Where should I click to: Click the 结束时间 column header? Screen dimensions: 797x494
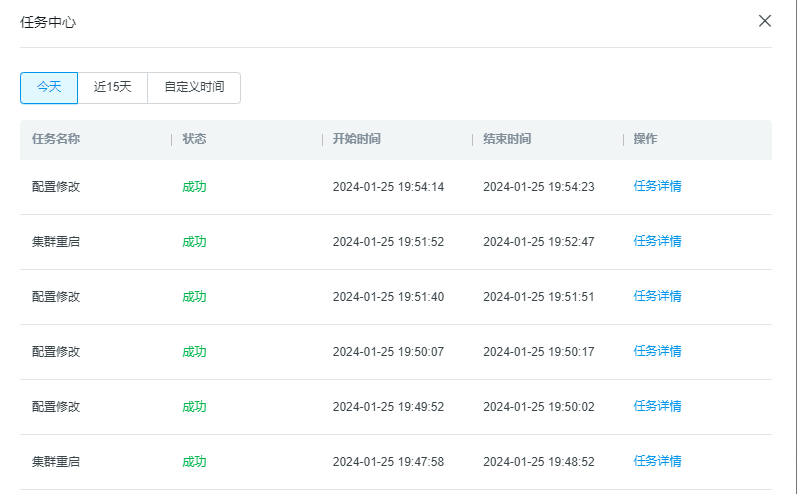click(x=507, y=139)
